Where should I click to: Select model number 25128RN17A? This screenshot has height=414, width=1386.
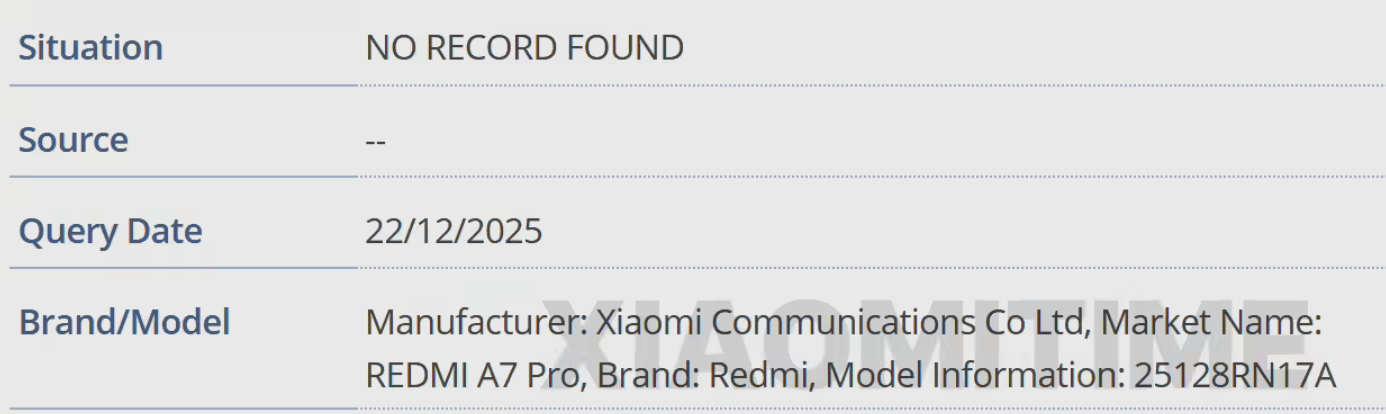[1234, 375]
